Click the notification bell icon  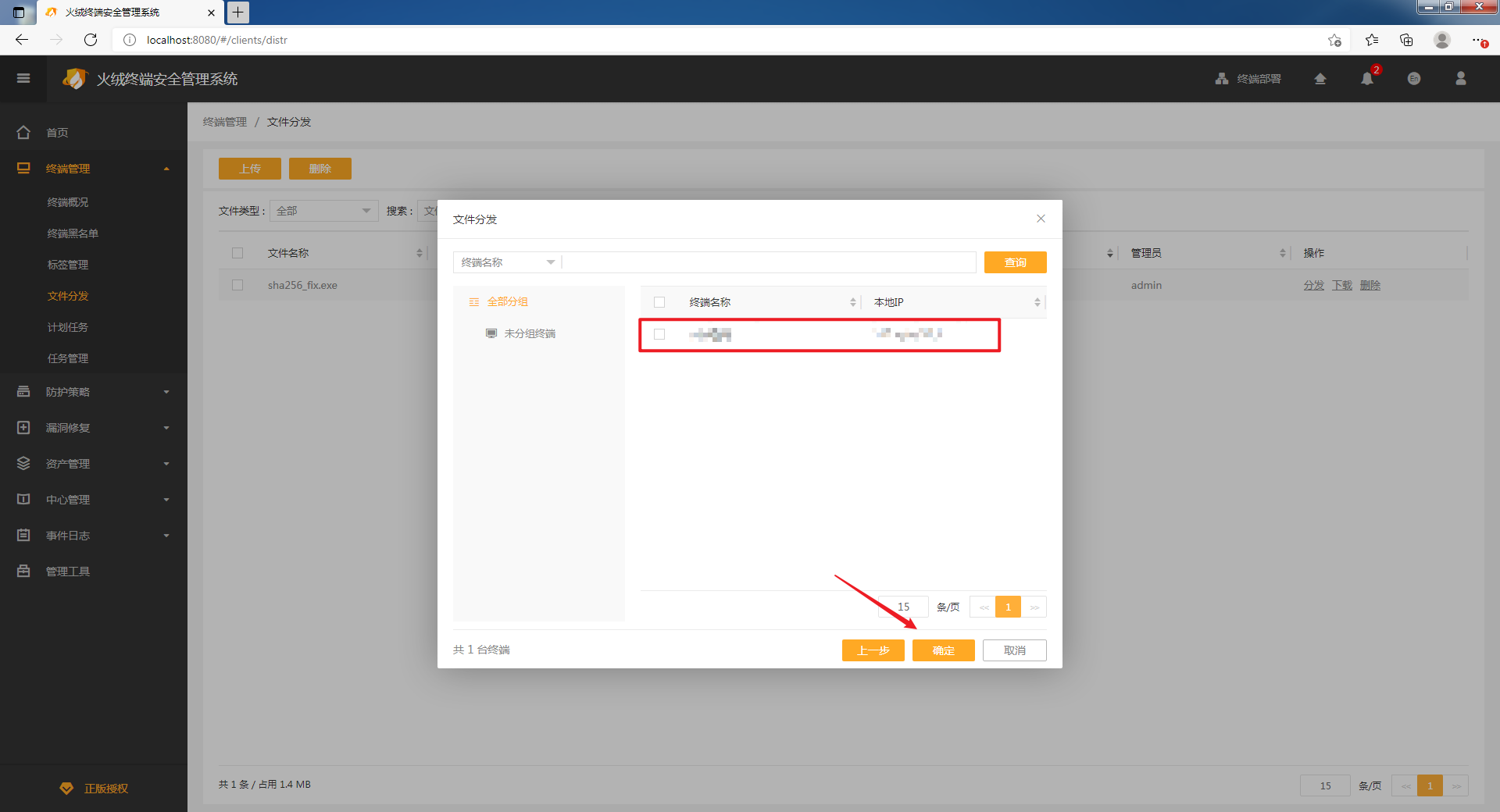click(x=1367, y=79)
